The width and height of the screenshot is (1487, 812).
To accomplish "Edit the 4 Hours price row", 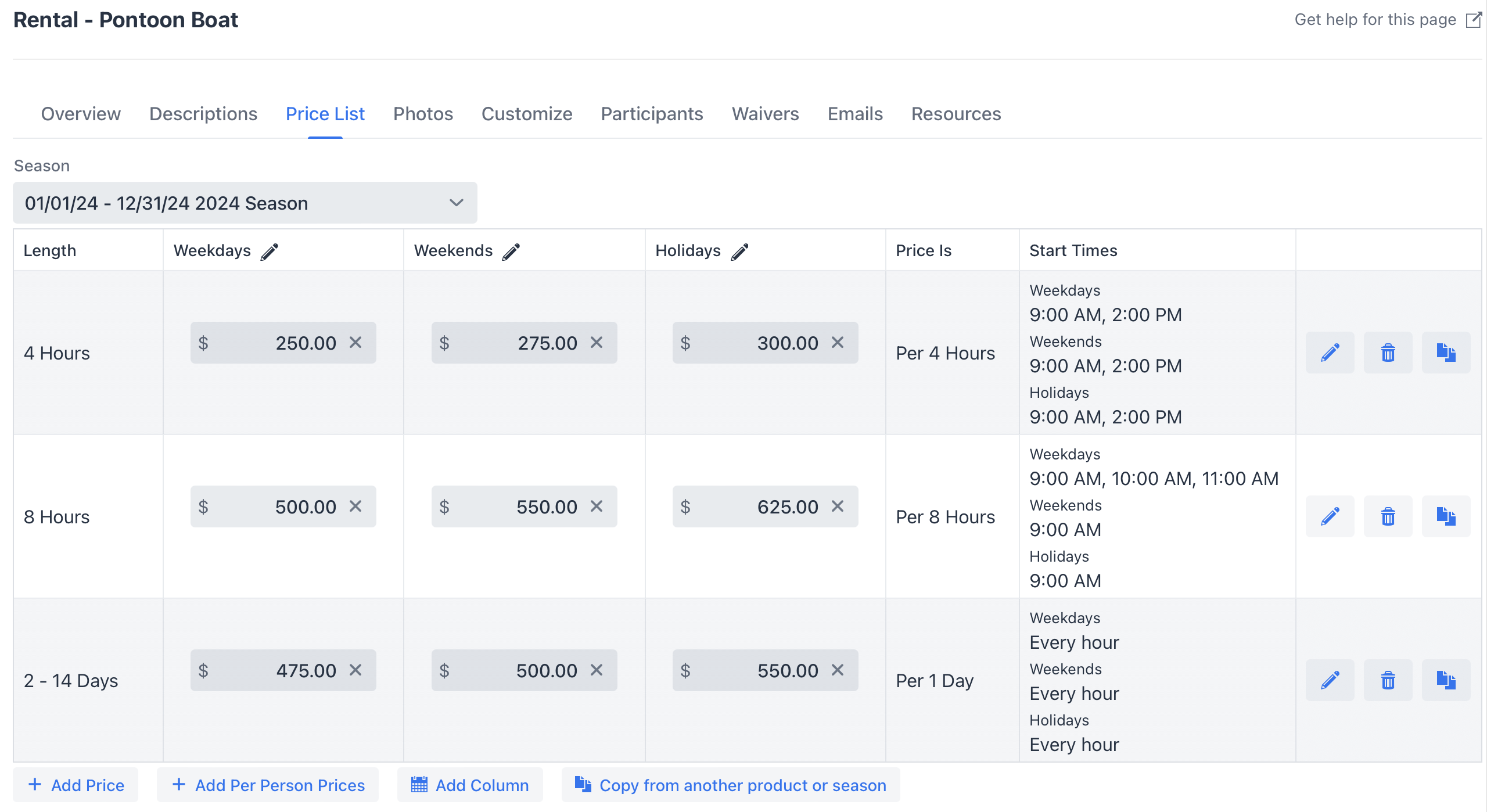I will point(1330,353).
